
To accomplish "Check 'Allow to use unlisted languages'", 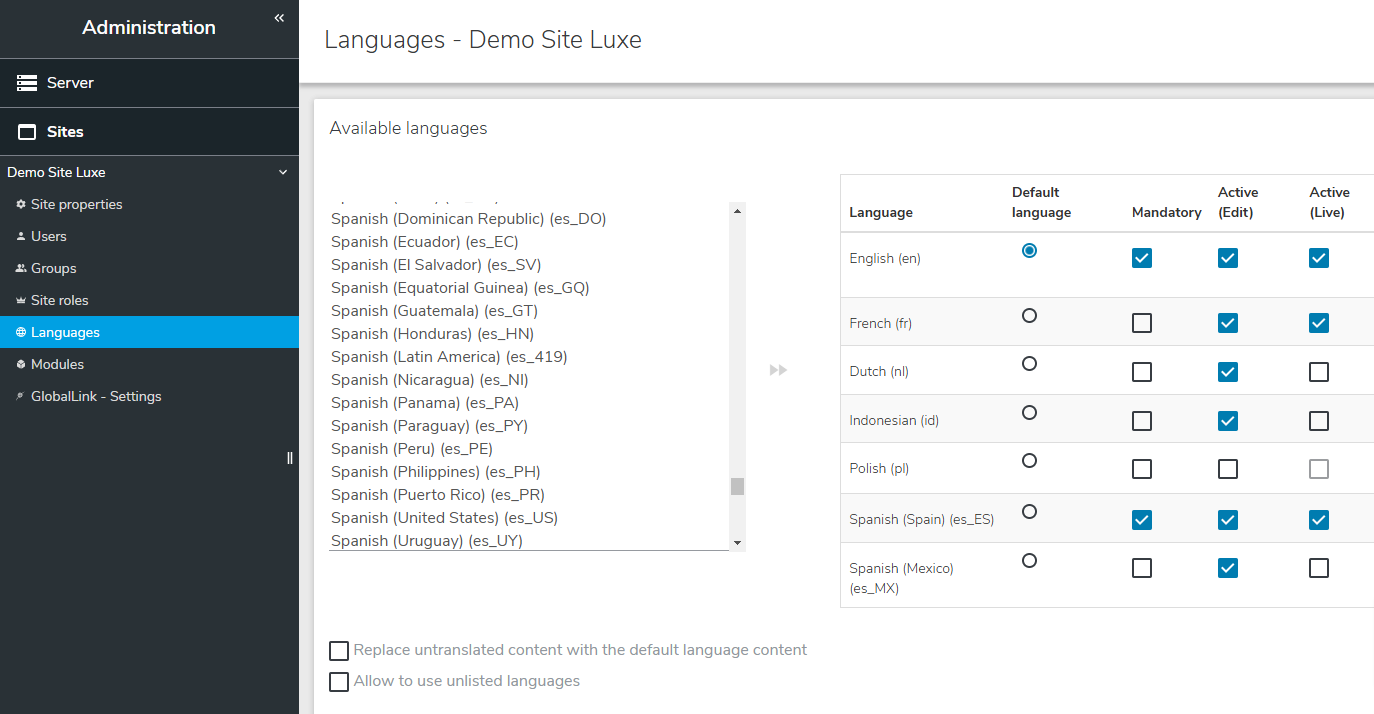I will [338, 681].
